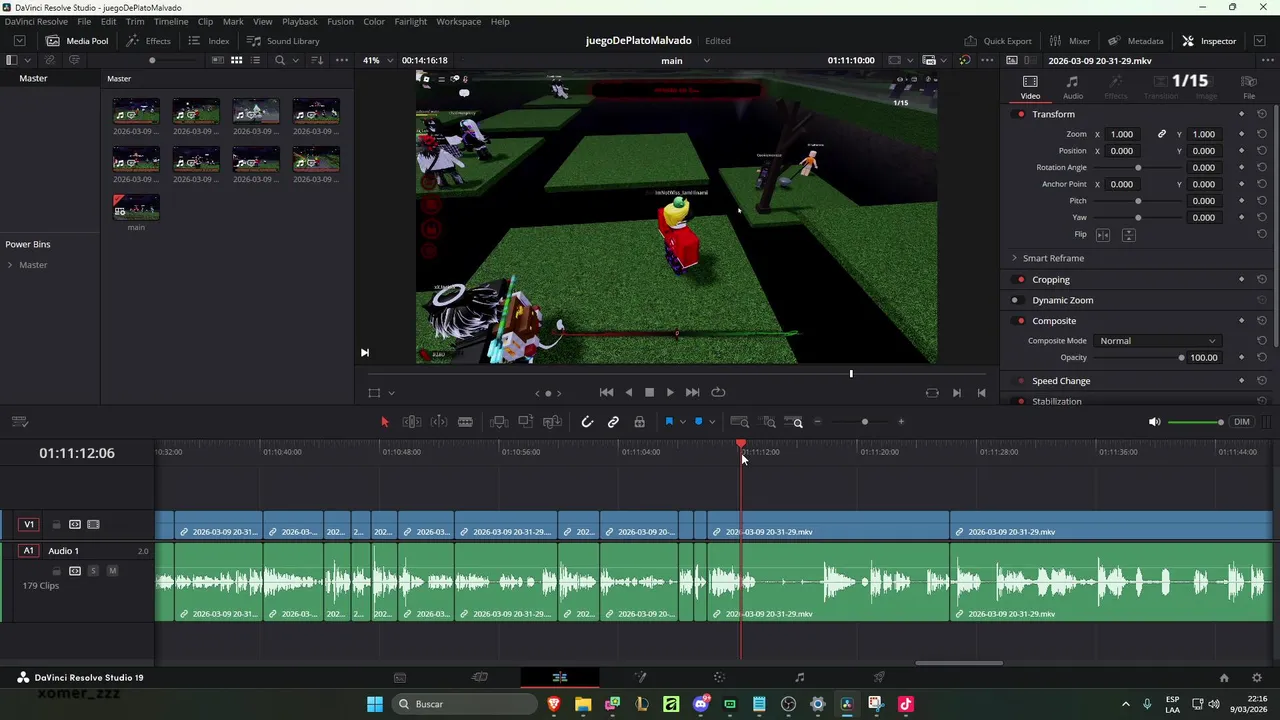Click the viewer Stop button
Viewport: 1280px width, 720px height.
coord(649,393)
